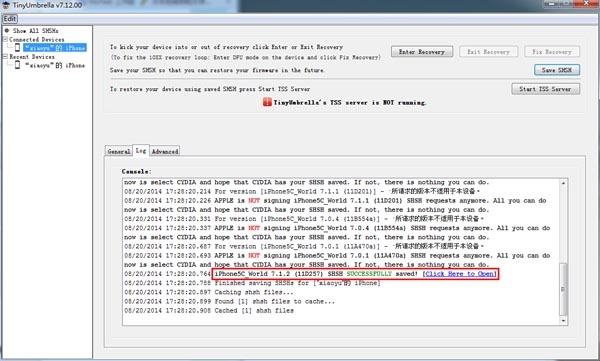Open the Click Here to Open link
600x361 pixels.
point(460,274)
